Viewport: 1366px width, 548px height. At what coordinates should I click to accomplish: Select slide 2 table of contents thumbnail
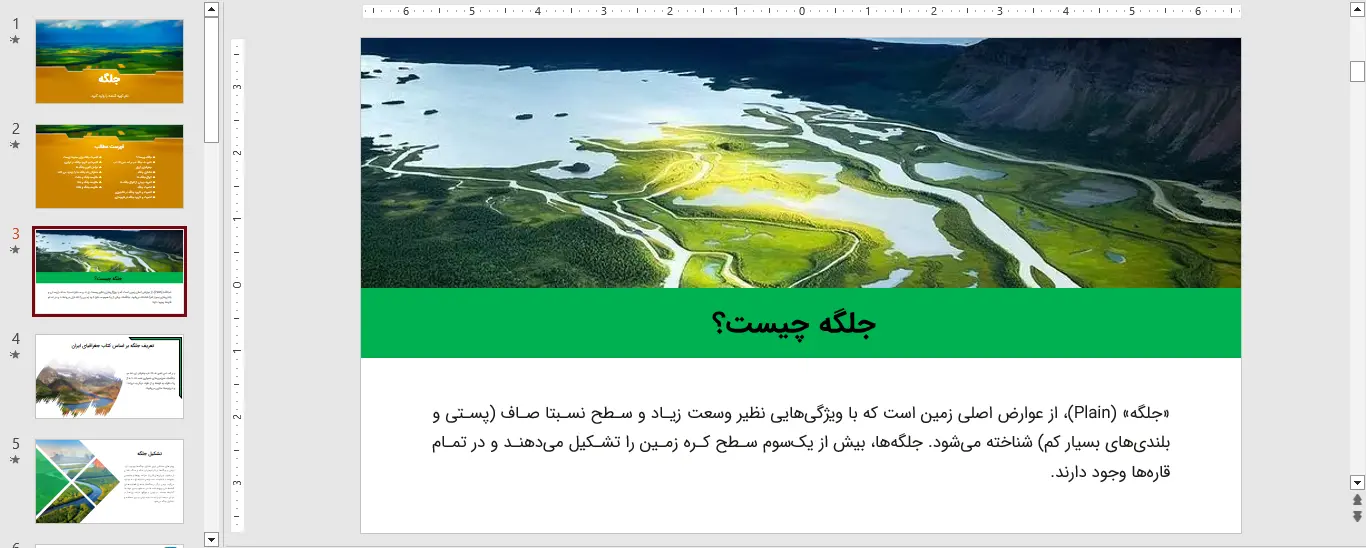pyautogui.click(x=110, y=166)
